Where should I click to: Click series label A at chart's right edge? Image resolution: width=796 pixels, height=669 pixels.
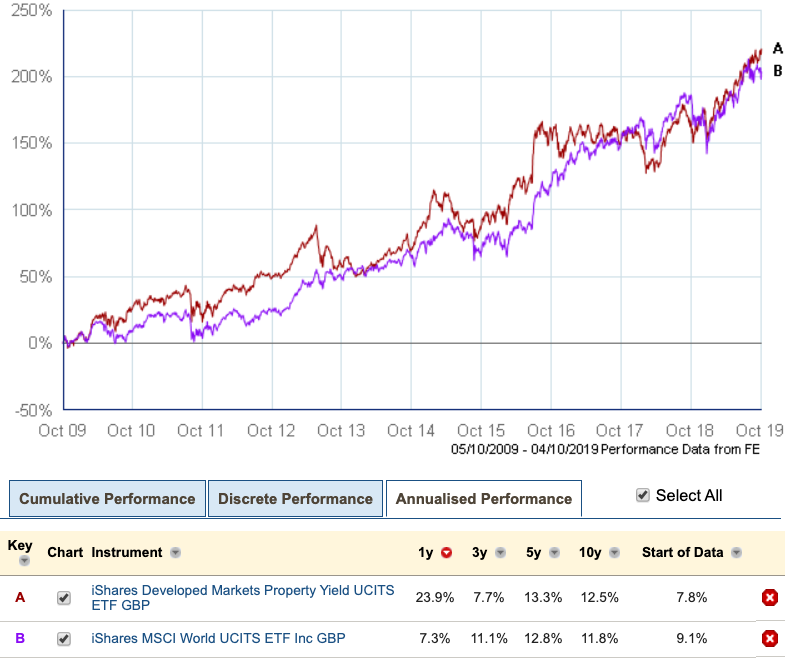[x=778, y=48]
